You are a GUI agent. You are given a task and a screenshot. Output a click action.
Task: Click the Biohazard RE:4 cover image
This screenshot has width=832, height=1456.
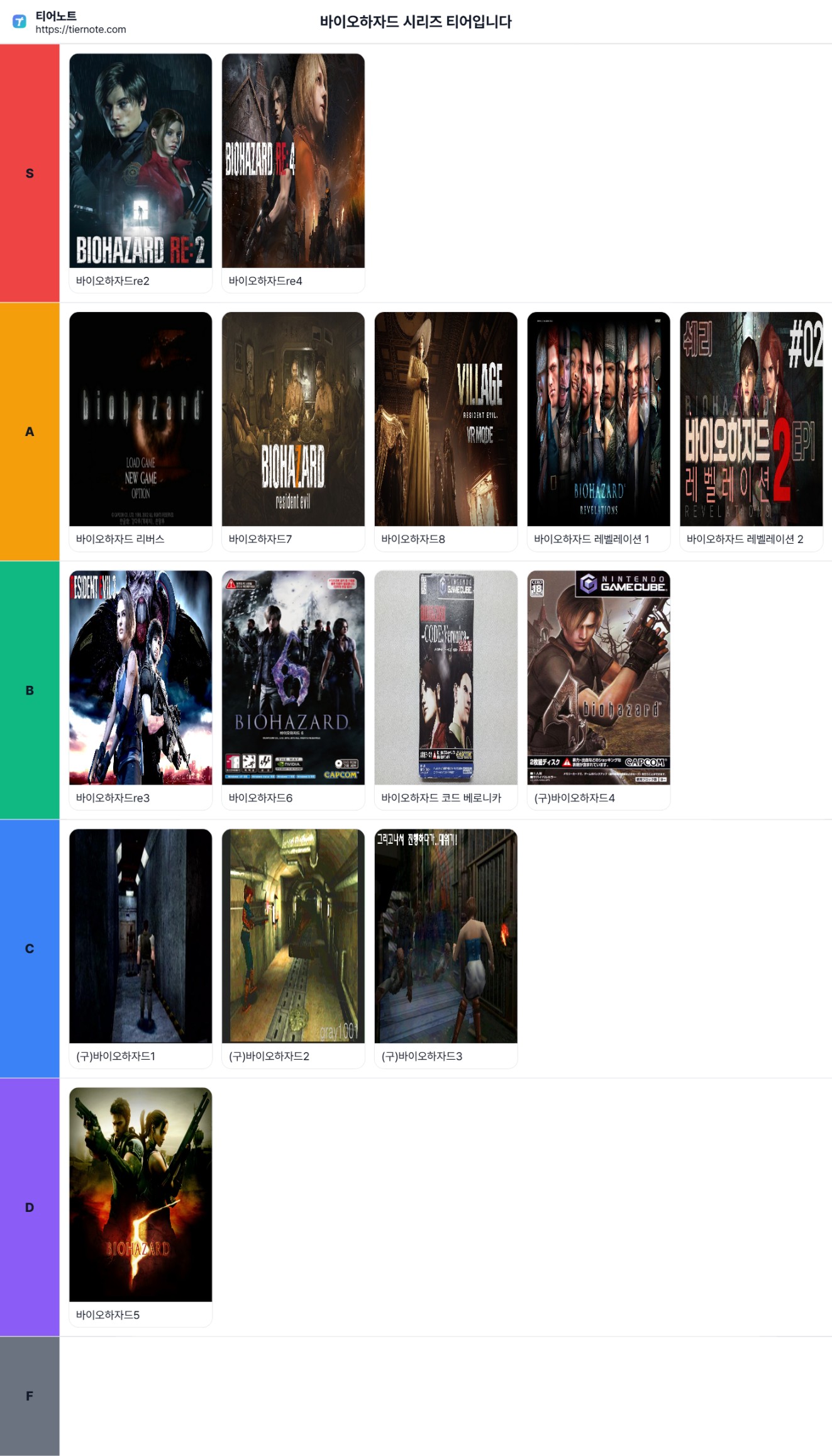293,160
